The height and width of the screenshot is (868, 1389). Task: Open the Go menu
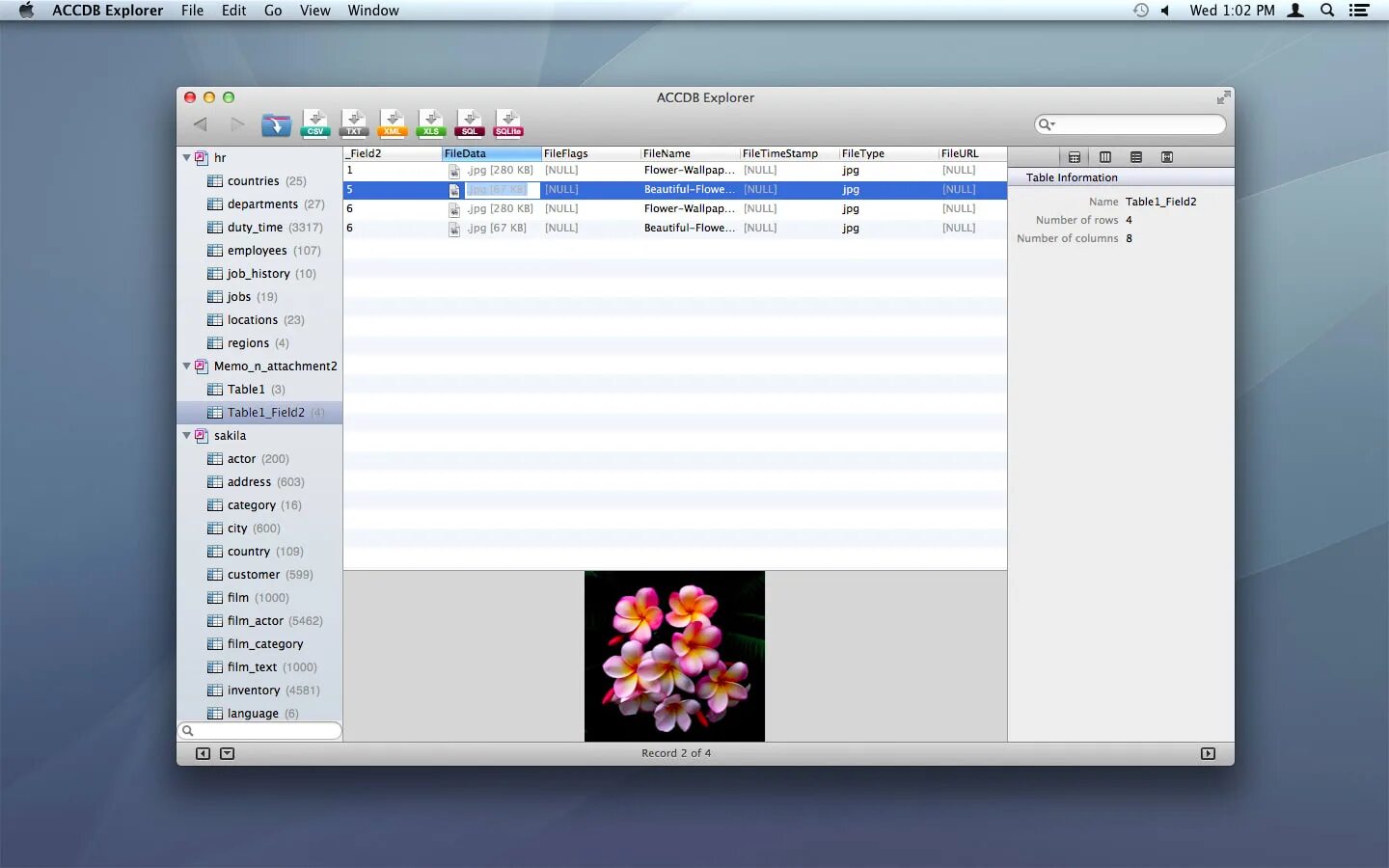[273, 11]
